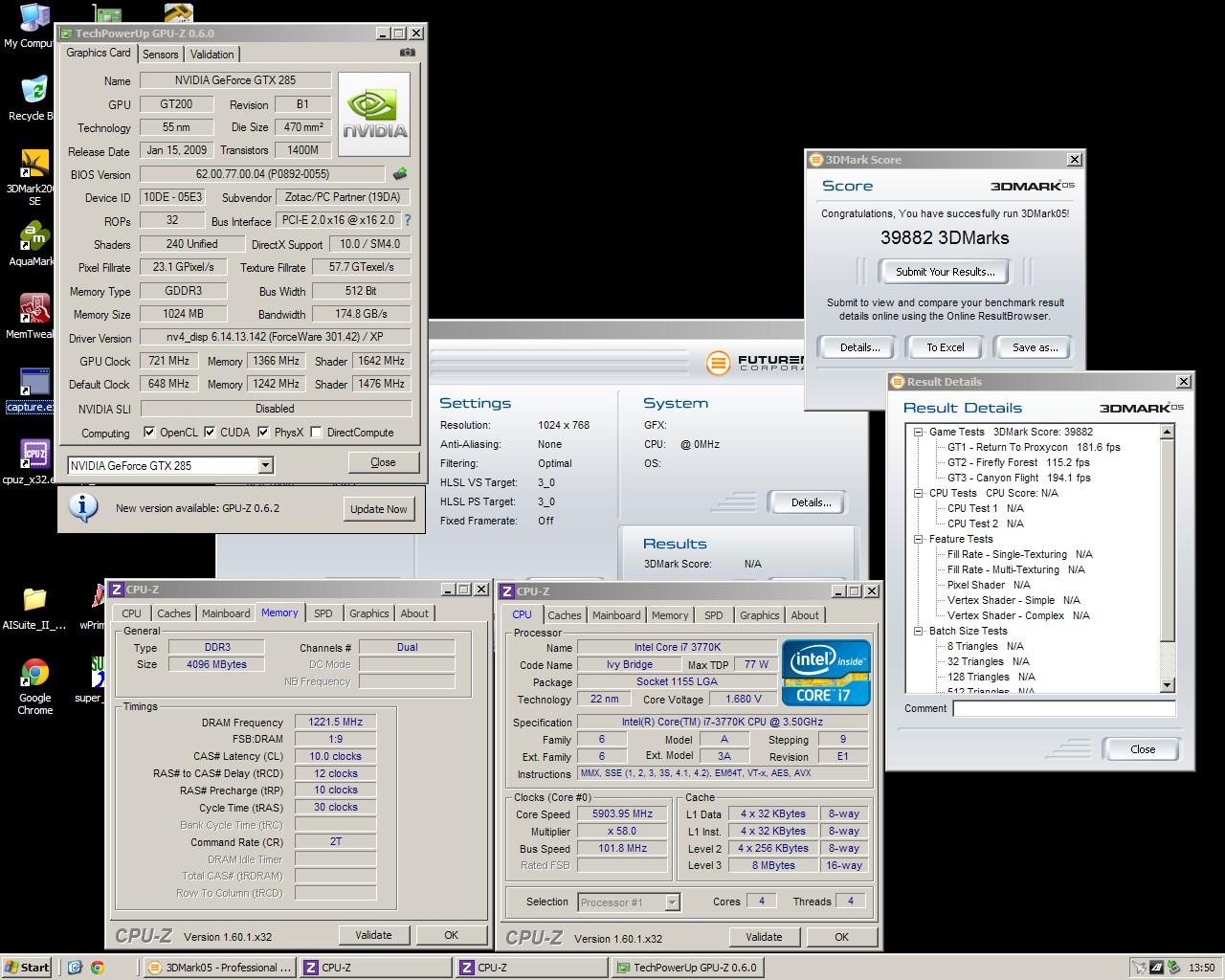This screenshot has height=980, width=1225.
Task: Switch to 3DMark05 Professional taskbar item
Action: click(219, 968)
